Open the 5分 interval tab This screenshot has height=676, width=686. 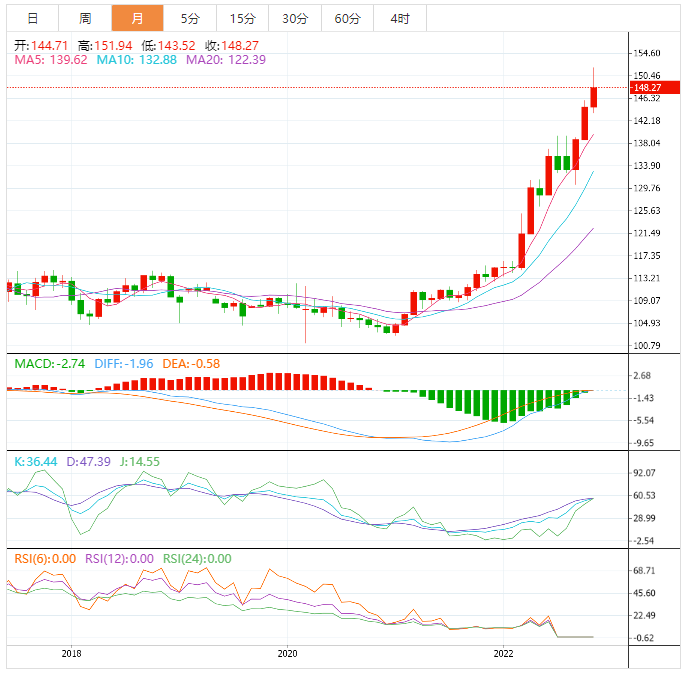(x=190, y=18)
